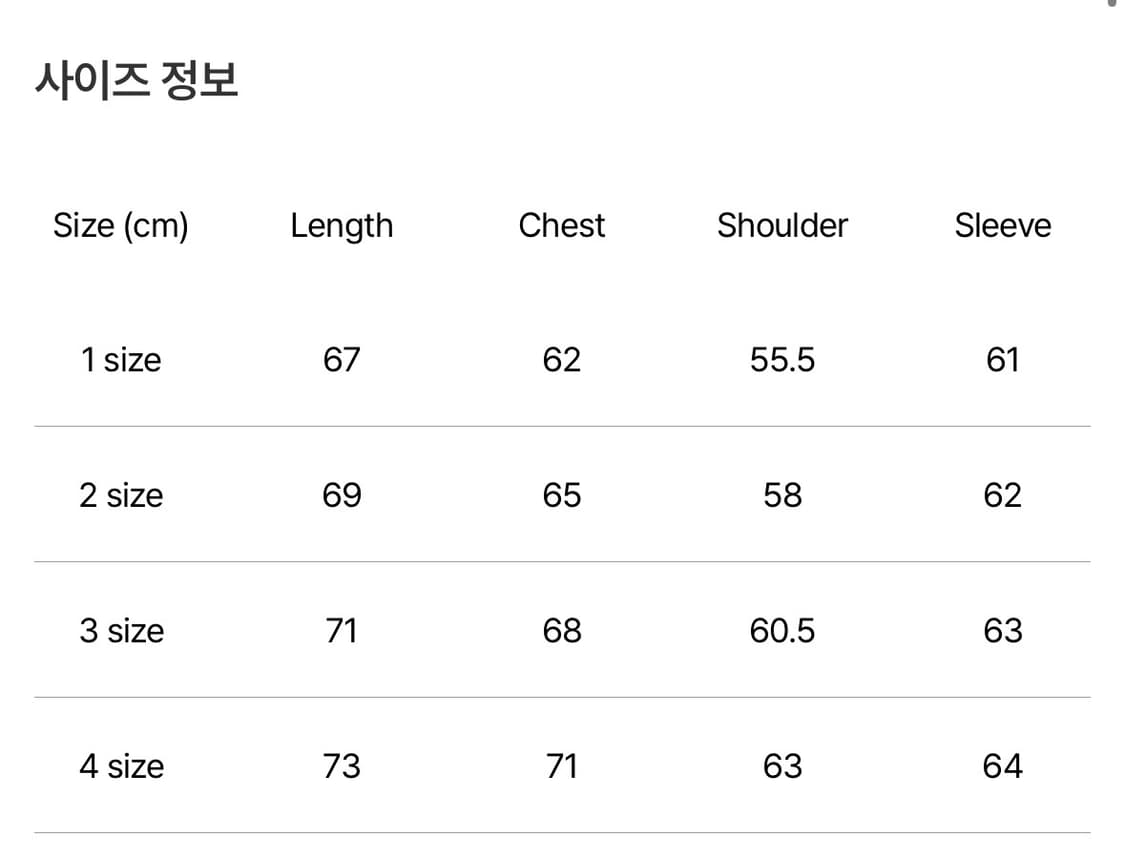
Task: Select the 1 size row label
Action: pos(121,360)
